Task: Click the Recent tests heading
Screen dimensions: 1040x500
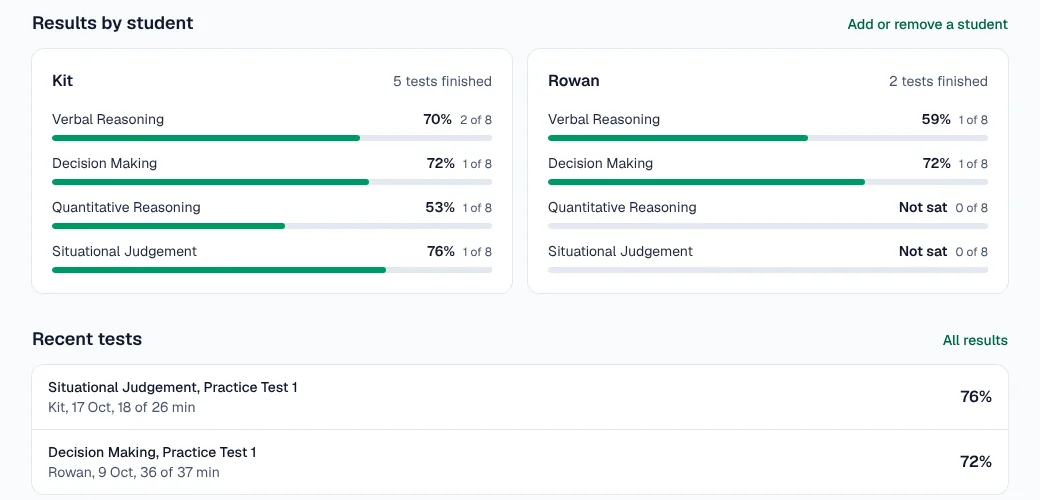Action: 87,339
